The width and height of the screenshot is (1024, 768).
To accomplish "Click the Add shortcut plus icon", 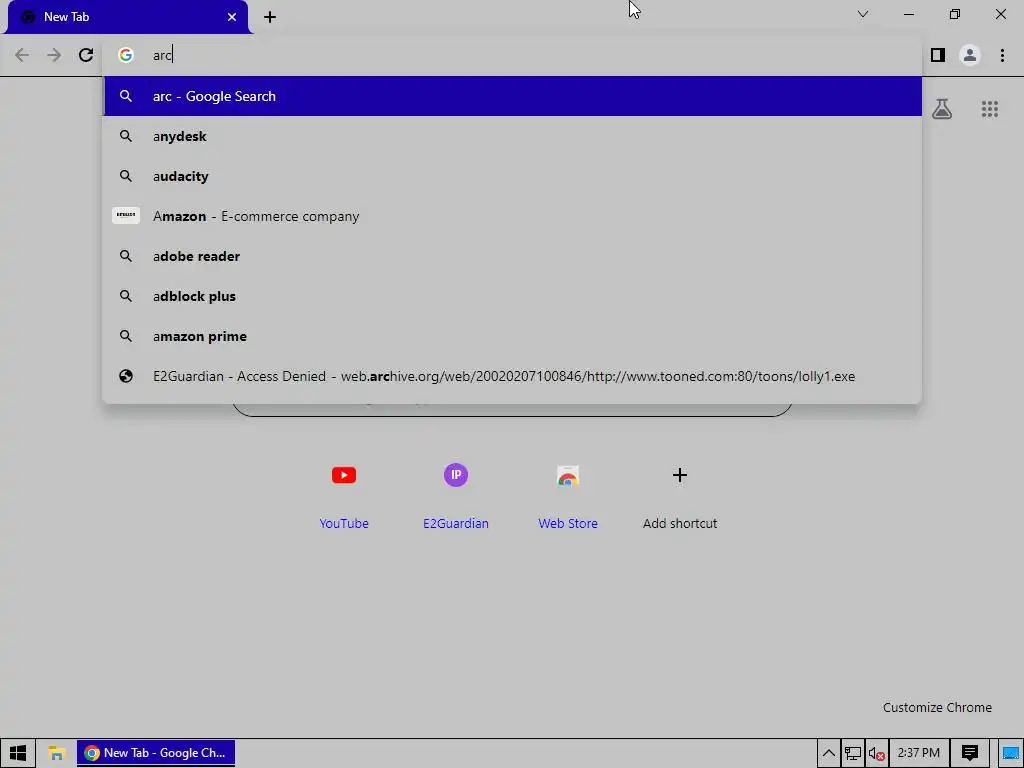I will coord(680,475).
